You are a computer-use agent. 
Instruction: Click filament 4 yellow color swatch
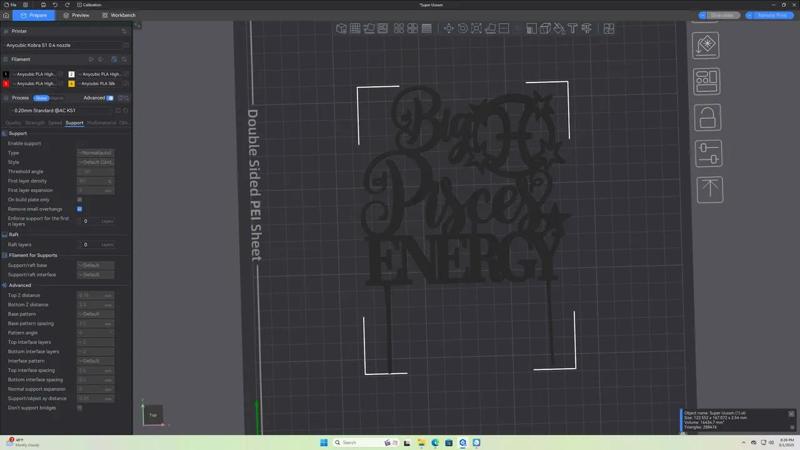click(71, 84)
